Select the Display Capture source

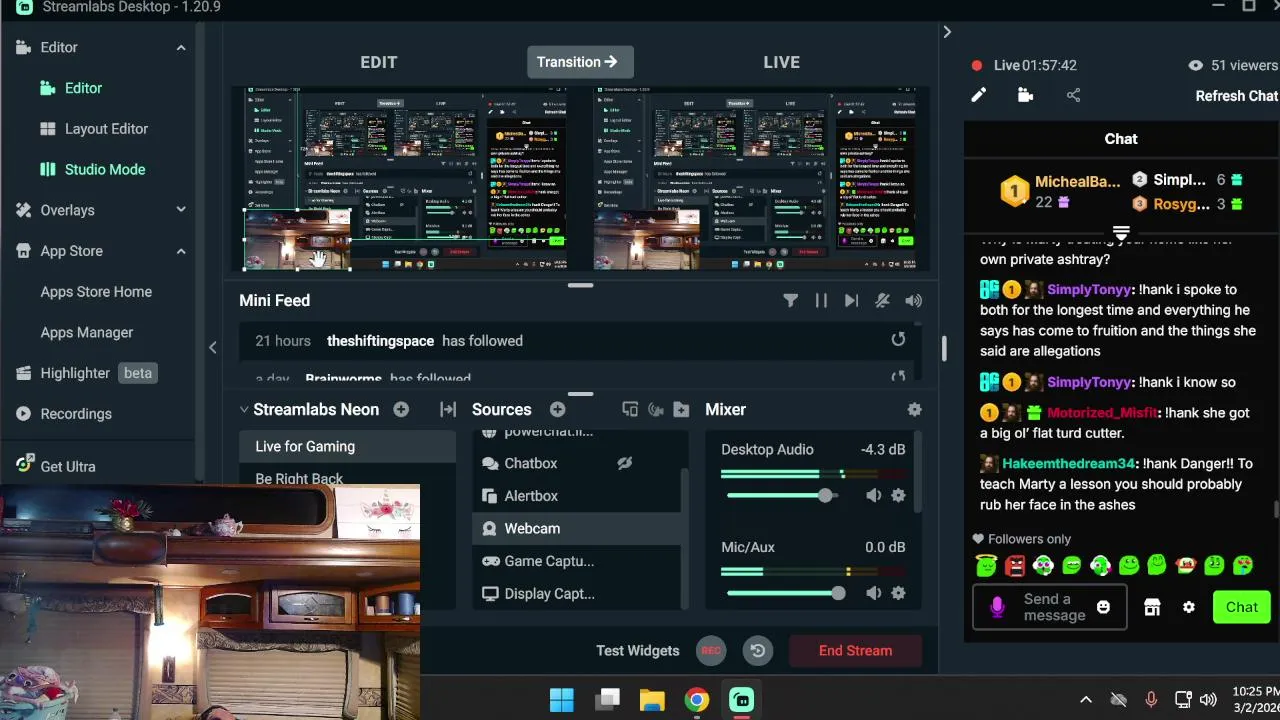576,594
